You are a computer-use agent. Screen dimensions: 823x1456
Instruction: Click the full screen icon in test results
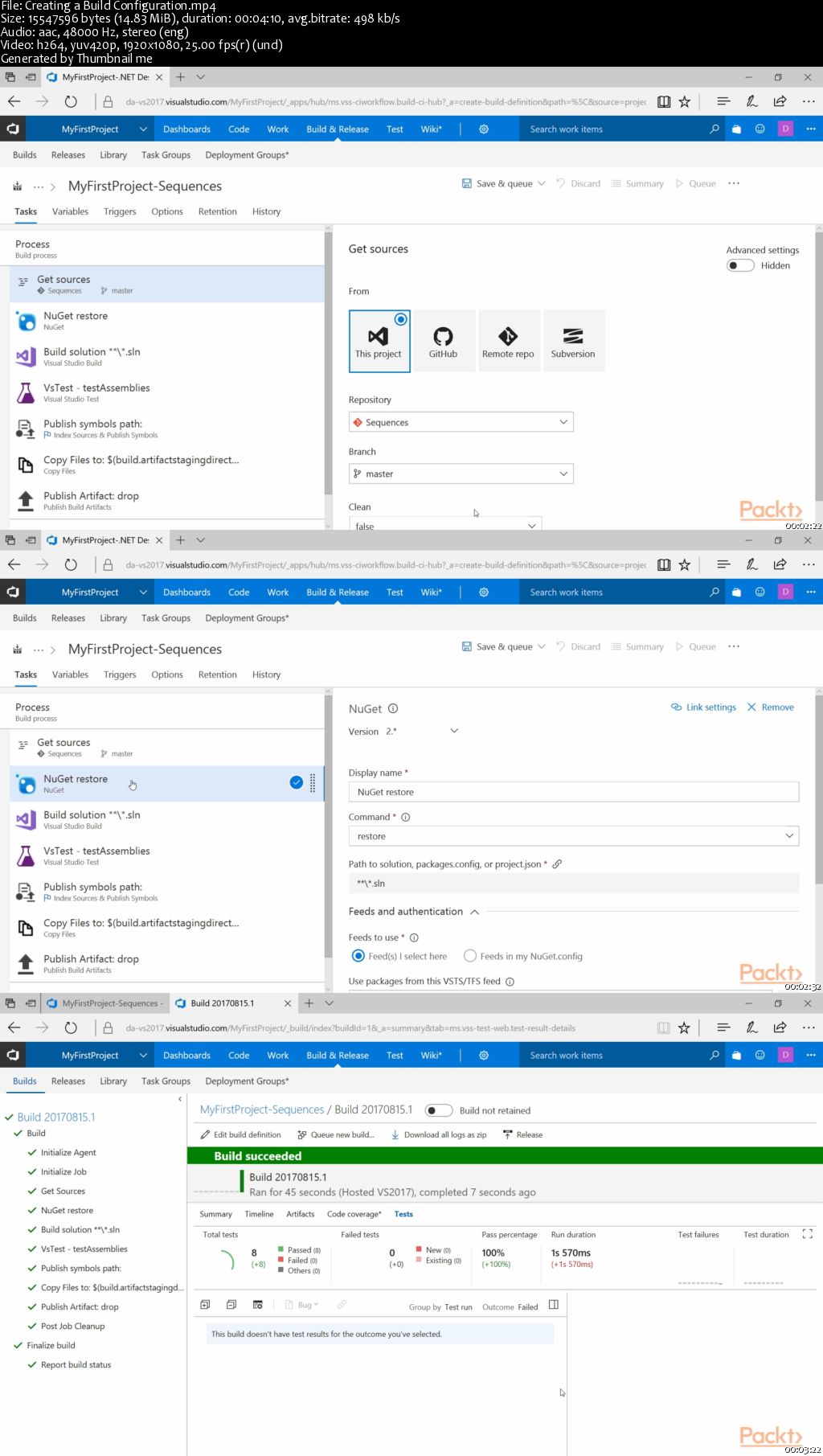click(807, 1234)
